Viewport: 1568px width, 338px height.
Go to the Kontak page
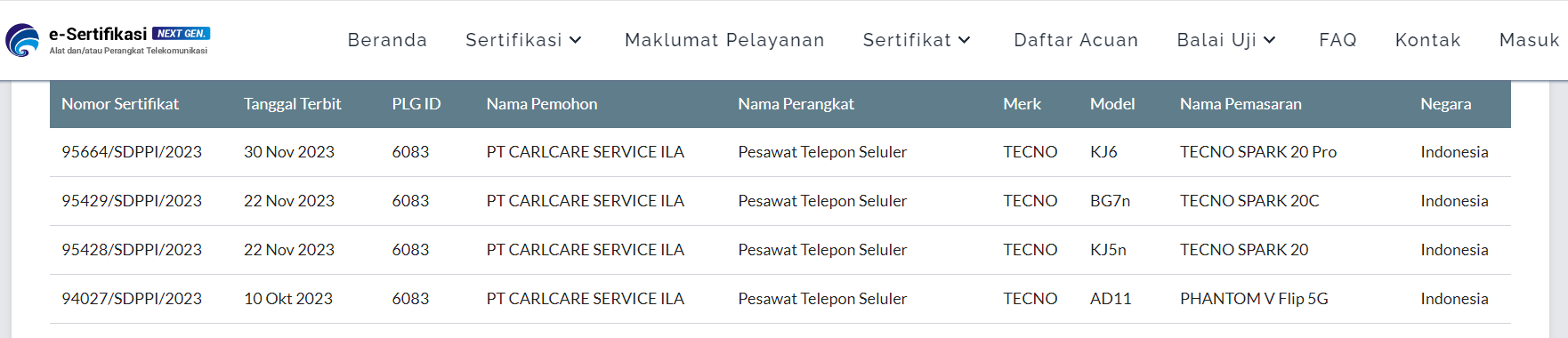click(x=1427, y=40)
